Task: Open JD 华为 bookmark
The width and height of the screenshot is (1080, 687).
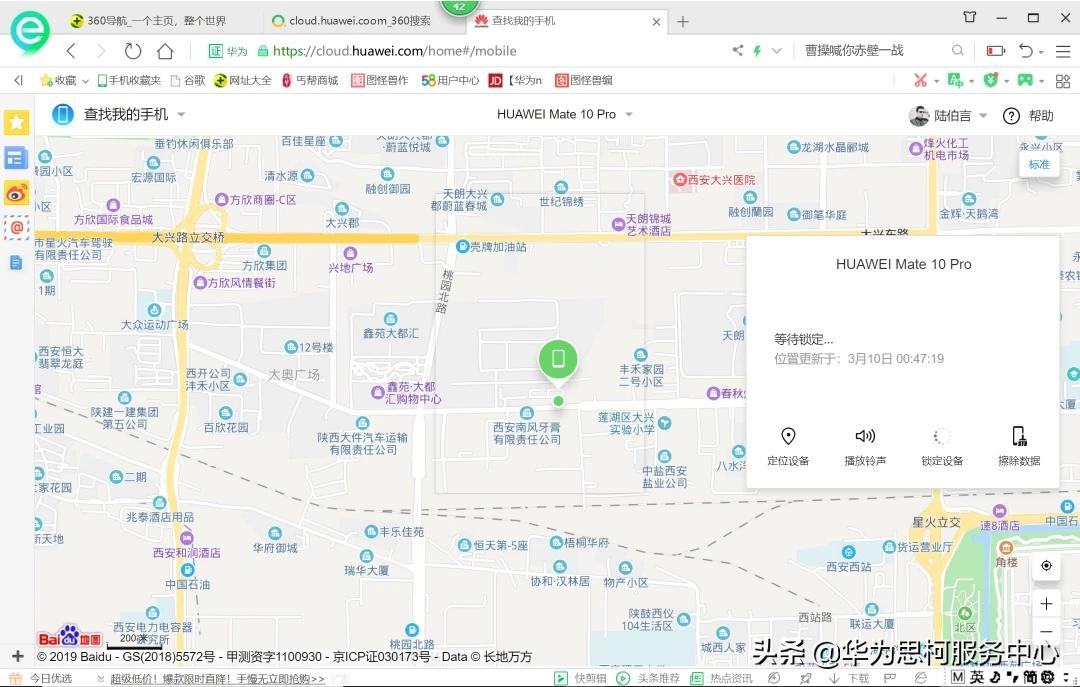Action: 515,80
